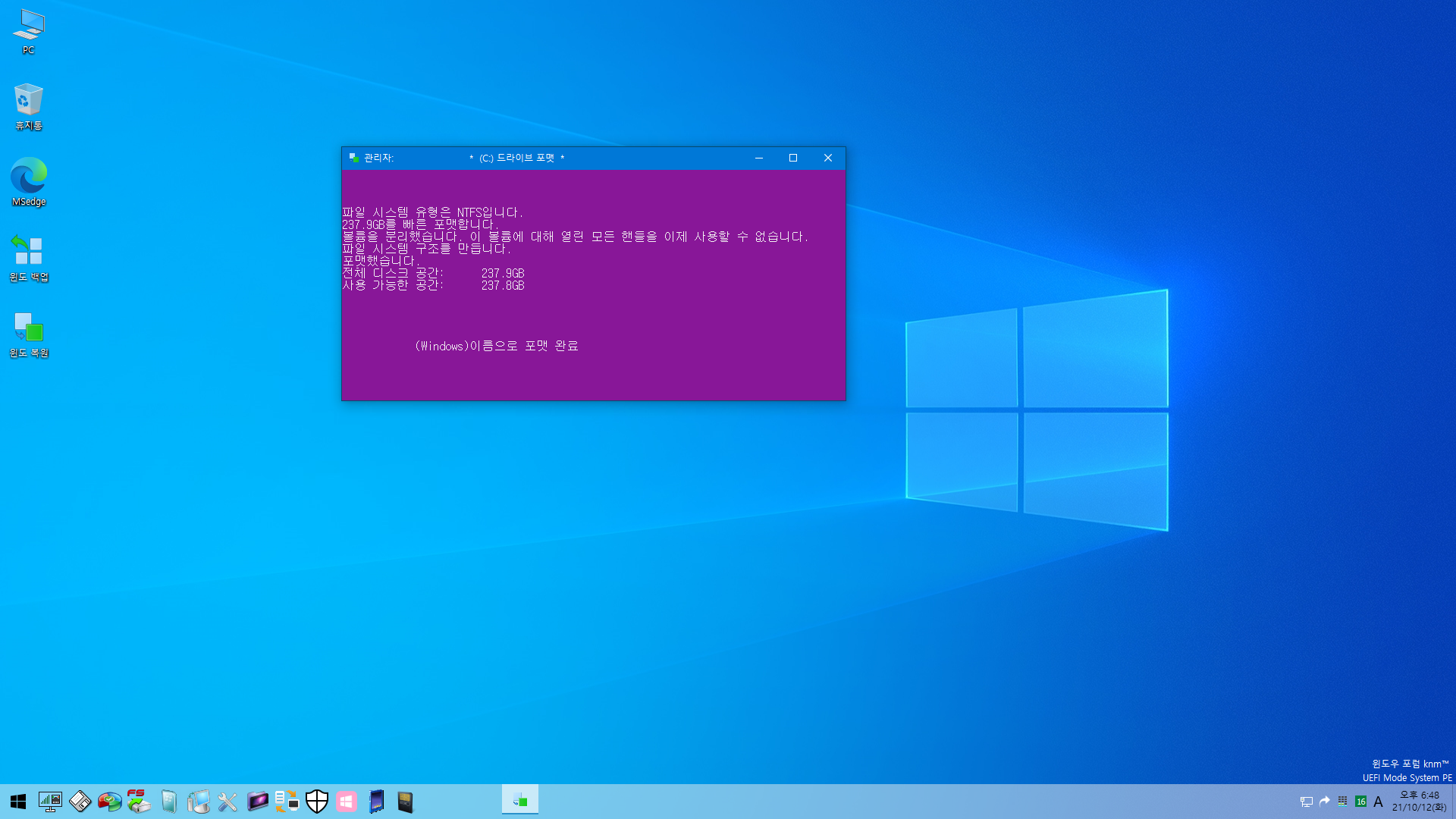1456x819 pixels.
Task: Open the purple folder taskbar icon
Action: pyautogui.click(x=258, y=802)
